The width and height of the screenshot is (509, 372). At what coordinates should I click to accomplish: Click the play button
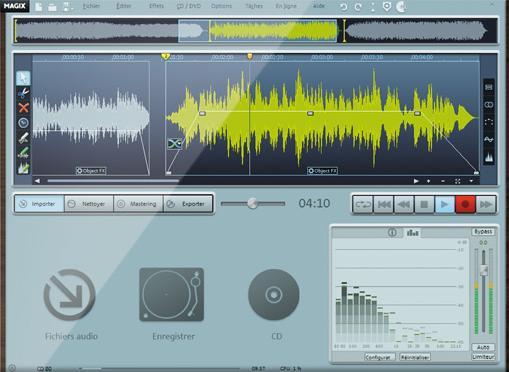pyautogui.click(x=444, y=204)
